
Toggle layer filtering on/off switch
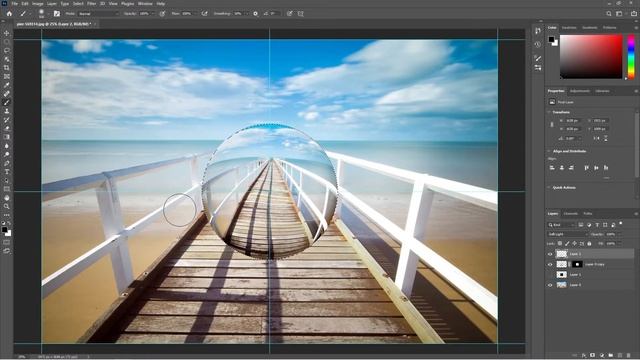pos(621,224)
